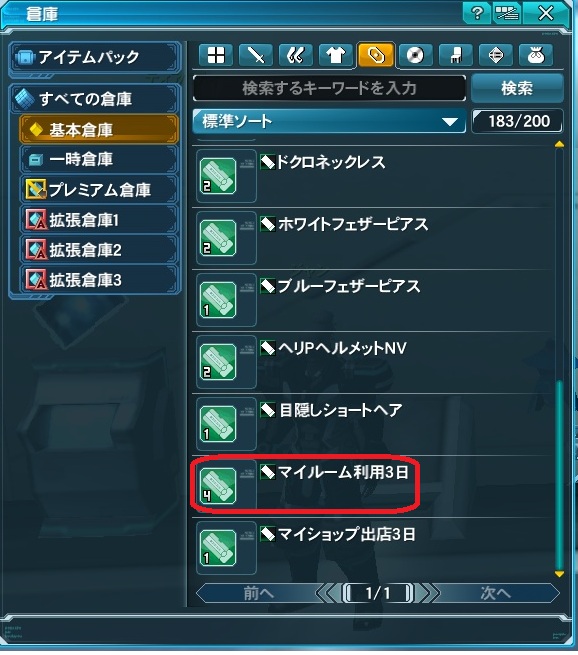Screen dimensions: 578x655
Task: Click the item list scrollbar
Action: click(559, 359)
